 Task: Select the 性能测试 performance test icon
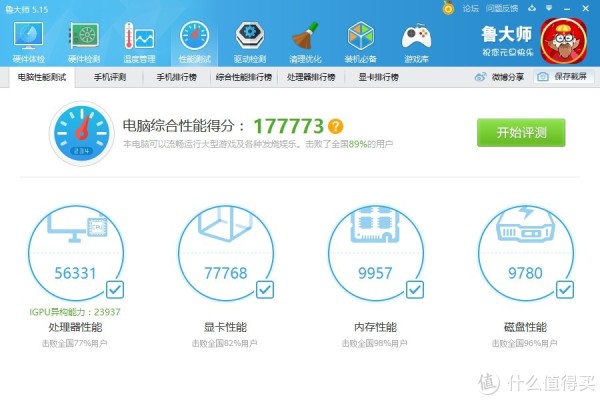pyautogui.click(x=194, y=42)
